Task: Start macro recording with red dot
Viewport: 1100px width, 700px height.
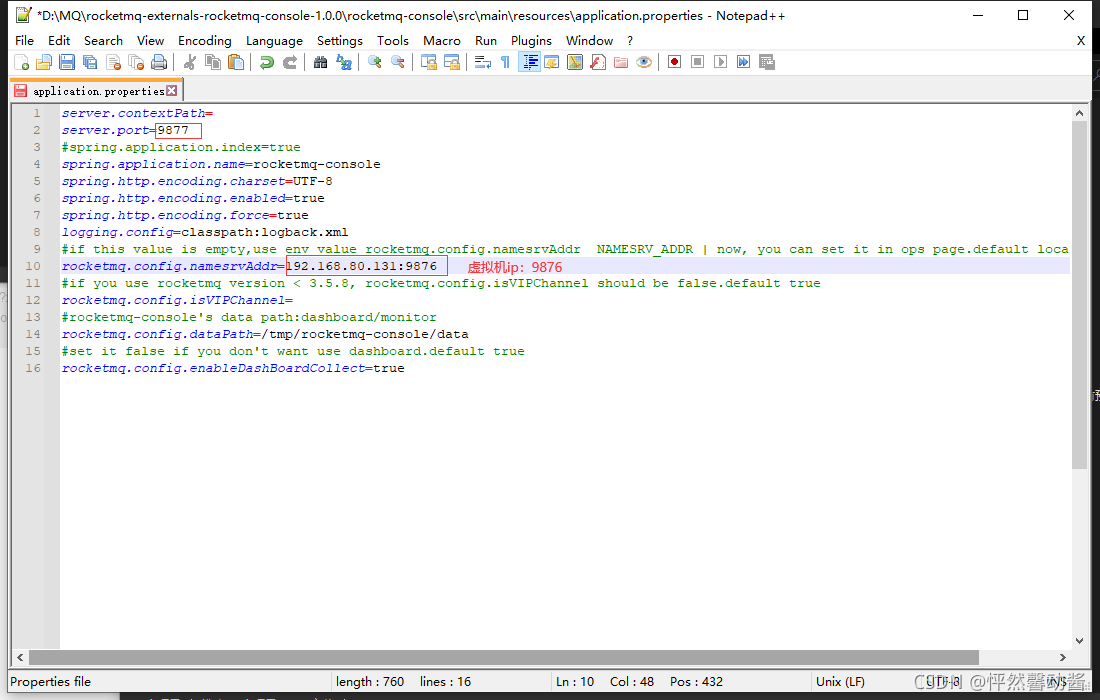Action: (x=674, y=62)
